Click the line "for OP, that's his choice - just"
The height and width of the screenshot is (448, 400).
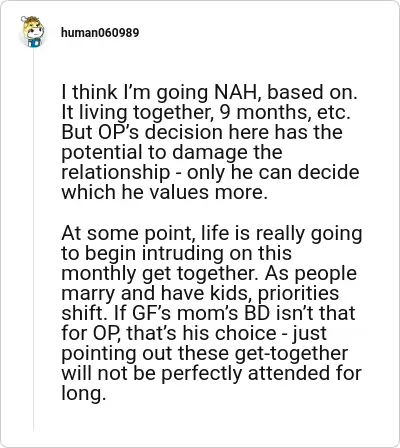tap(194, 333)
